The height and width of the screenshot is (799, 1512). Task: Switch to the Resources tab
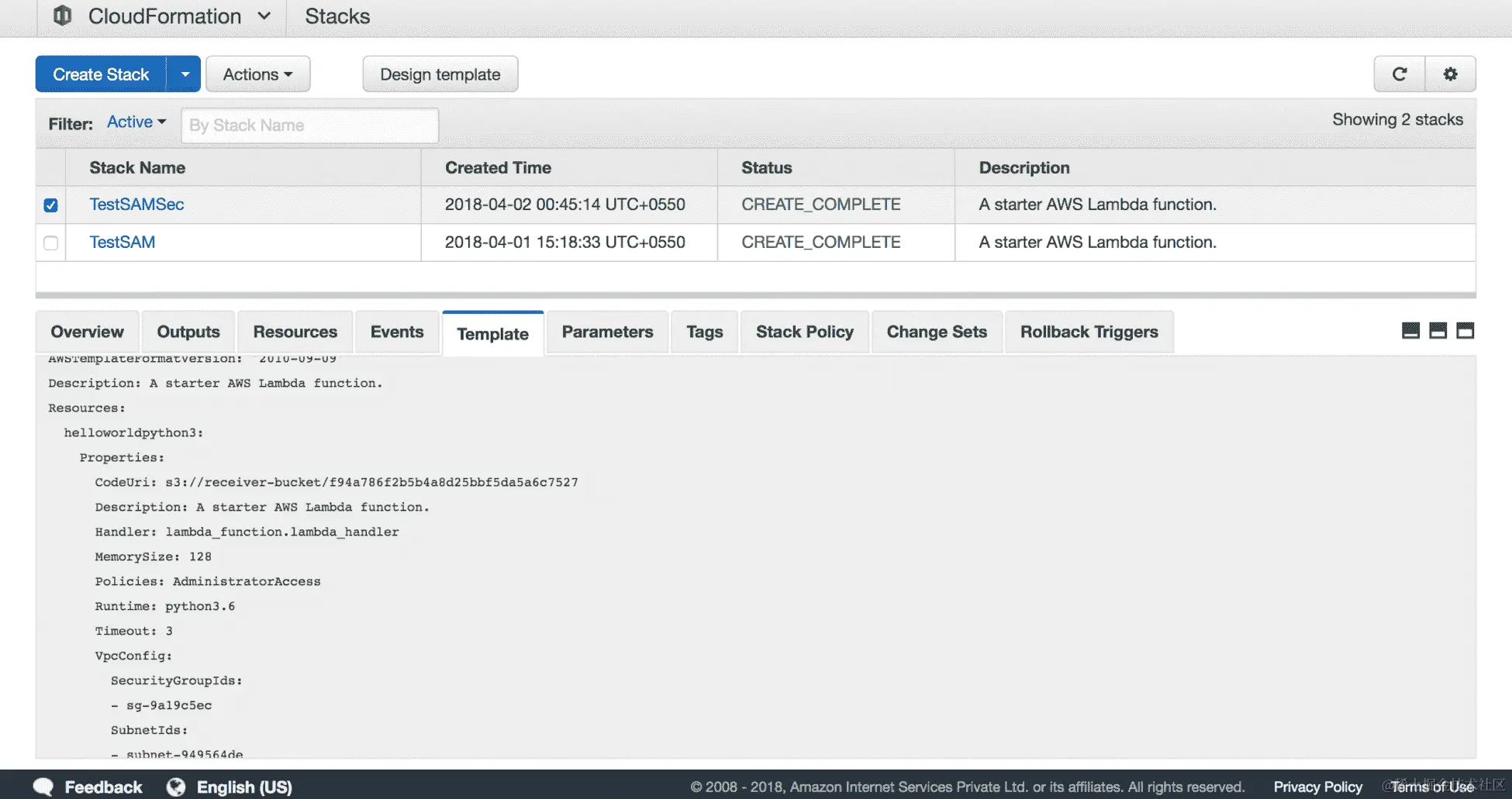(x=295, y=332)
